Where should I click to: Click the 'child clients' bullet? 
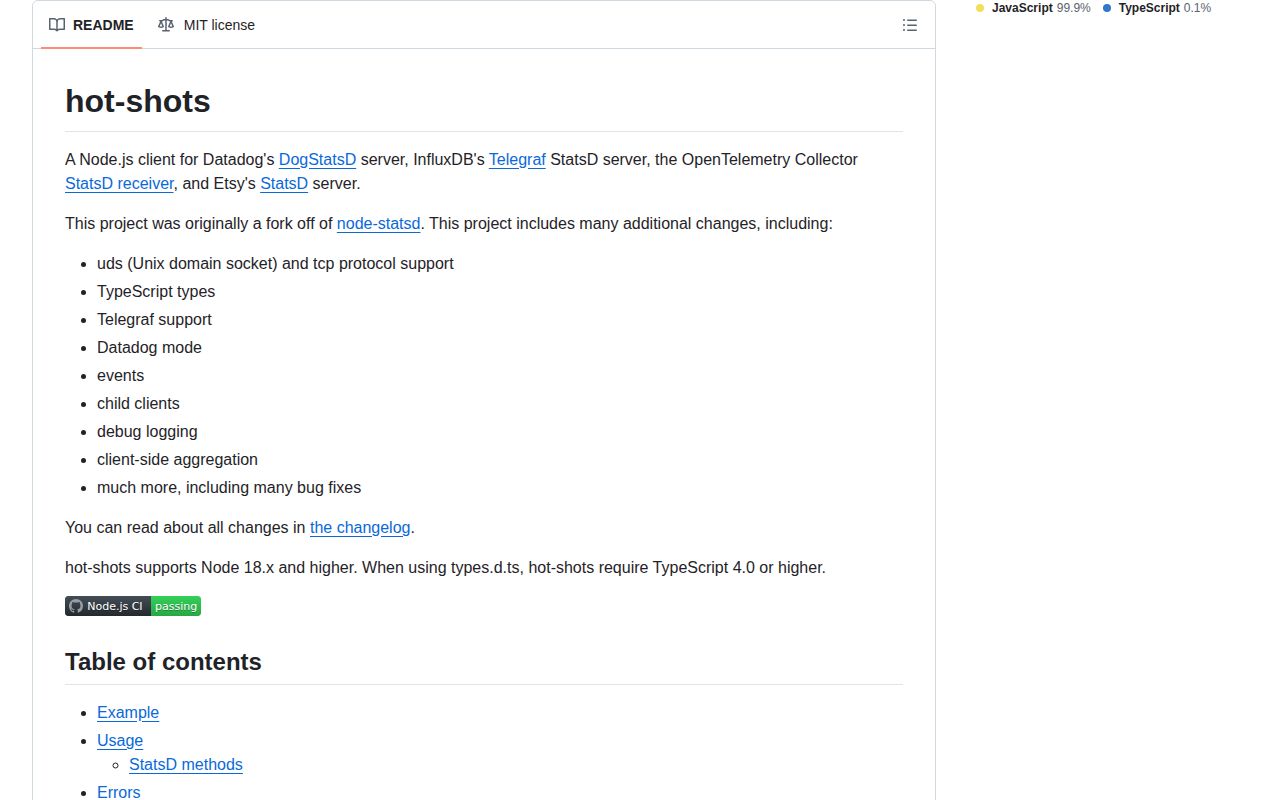click(x=138, y=403)
